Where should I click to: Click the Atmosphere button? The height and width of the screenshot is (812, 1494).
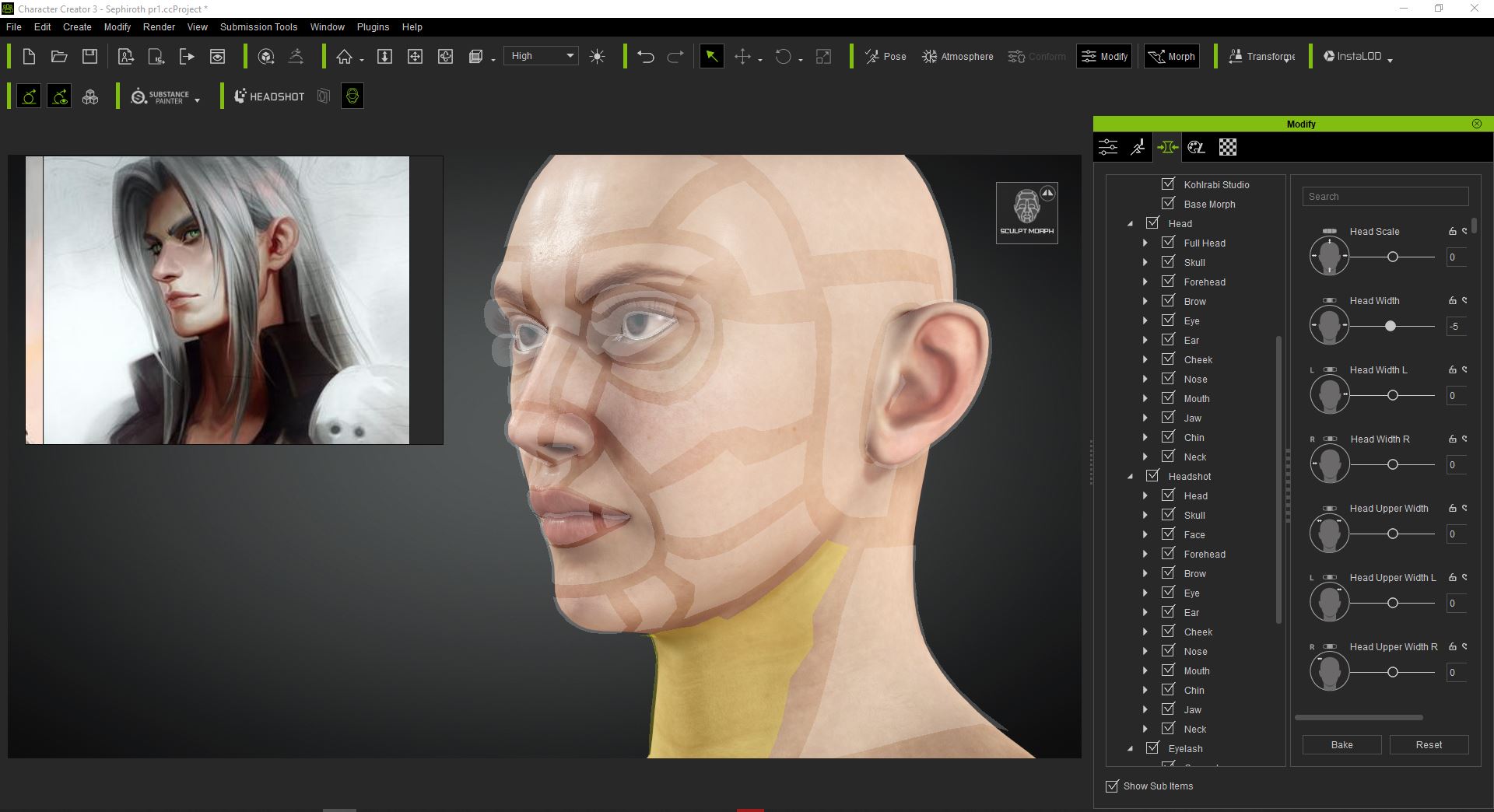[958, 56]
